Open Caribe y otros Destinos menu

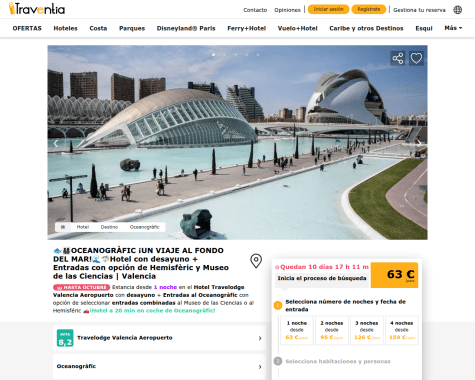tap(366, 28)
